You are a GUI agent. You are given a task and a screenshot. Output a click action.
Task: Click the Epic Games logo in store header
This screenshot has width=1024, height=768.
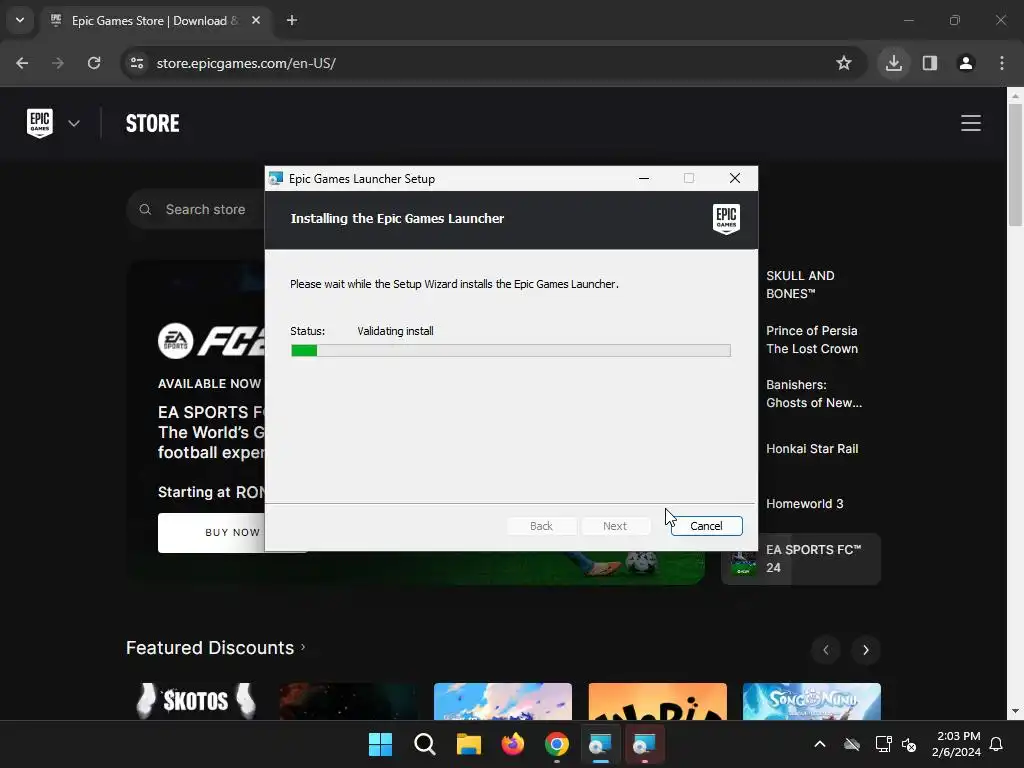coord(40,123)
